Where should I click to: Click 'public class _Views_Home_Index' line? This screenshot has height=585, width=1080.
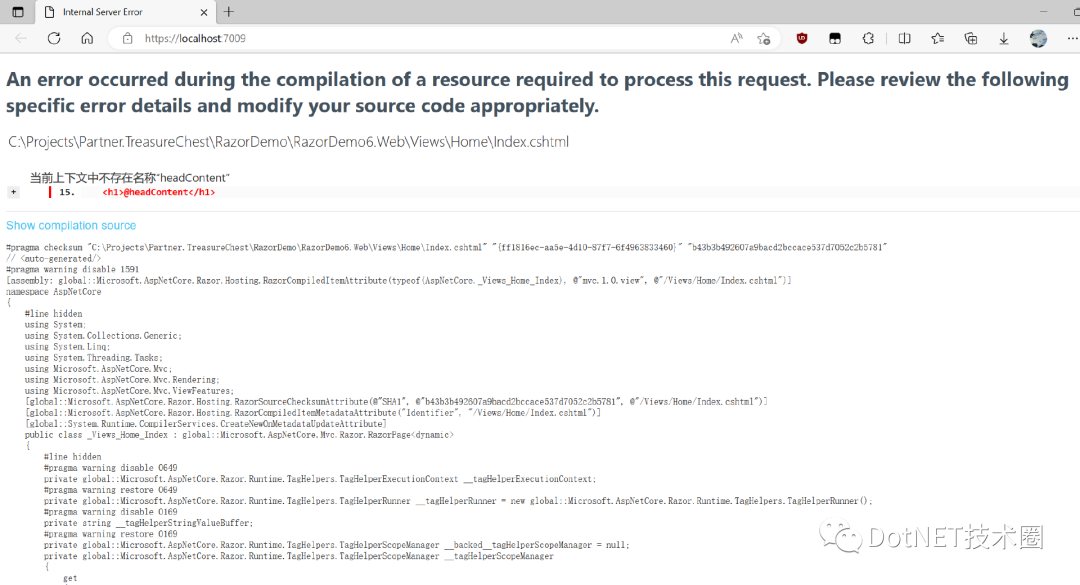(239, 435)
